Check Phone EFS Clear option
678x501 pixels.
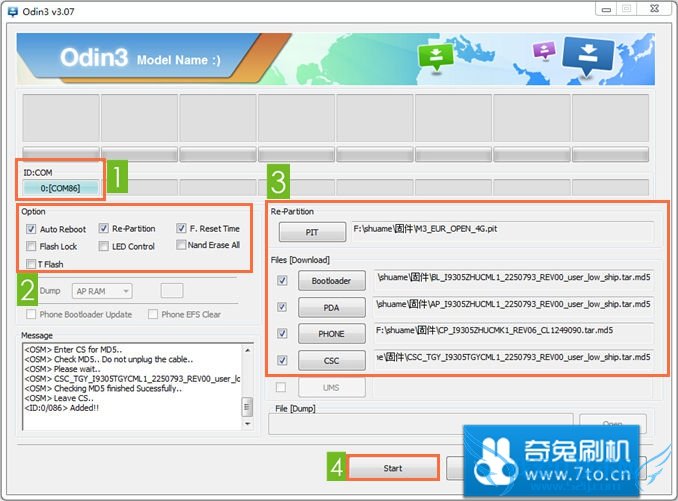point(153,314)
